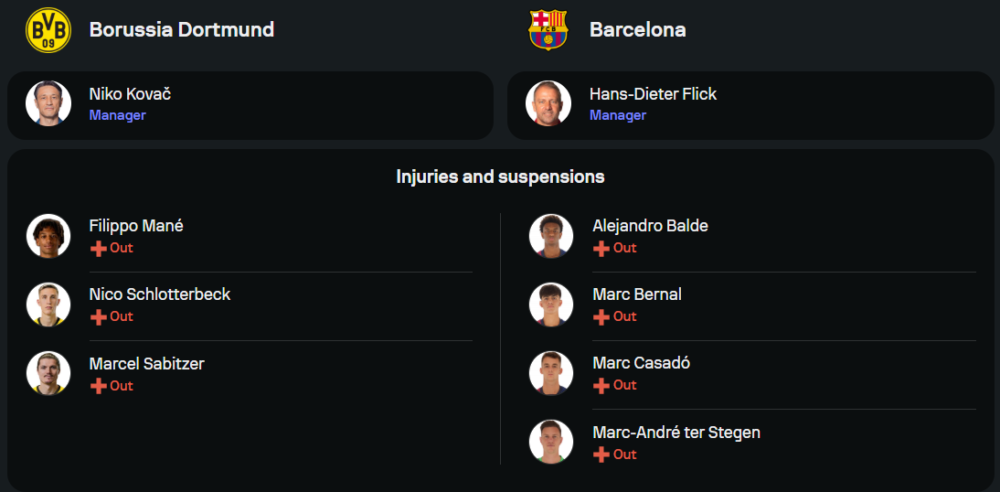Click the injury cross icon under Marcel Sabitzer
Image resolution: width=1000 pixels, height=492 pixels.
click(98, 386)
